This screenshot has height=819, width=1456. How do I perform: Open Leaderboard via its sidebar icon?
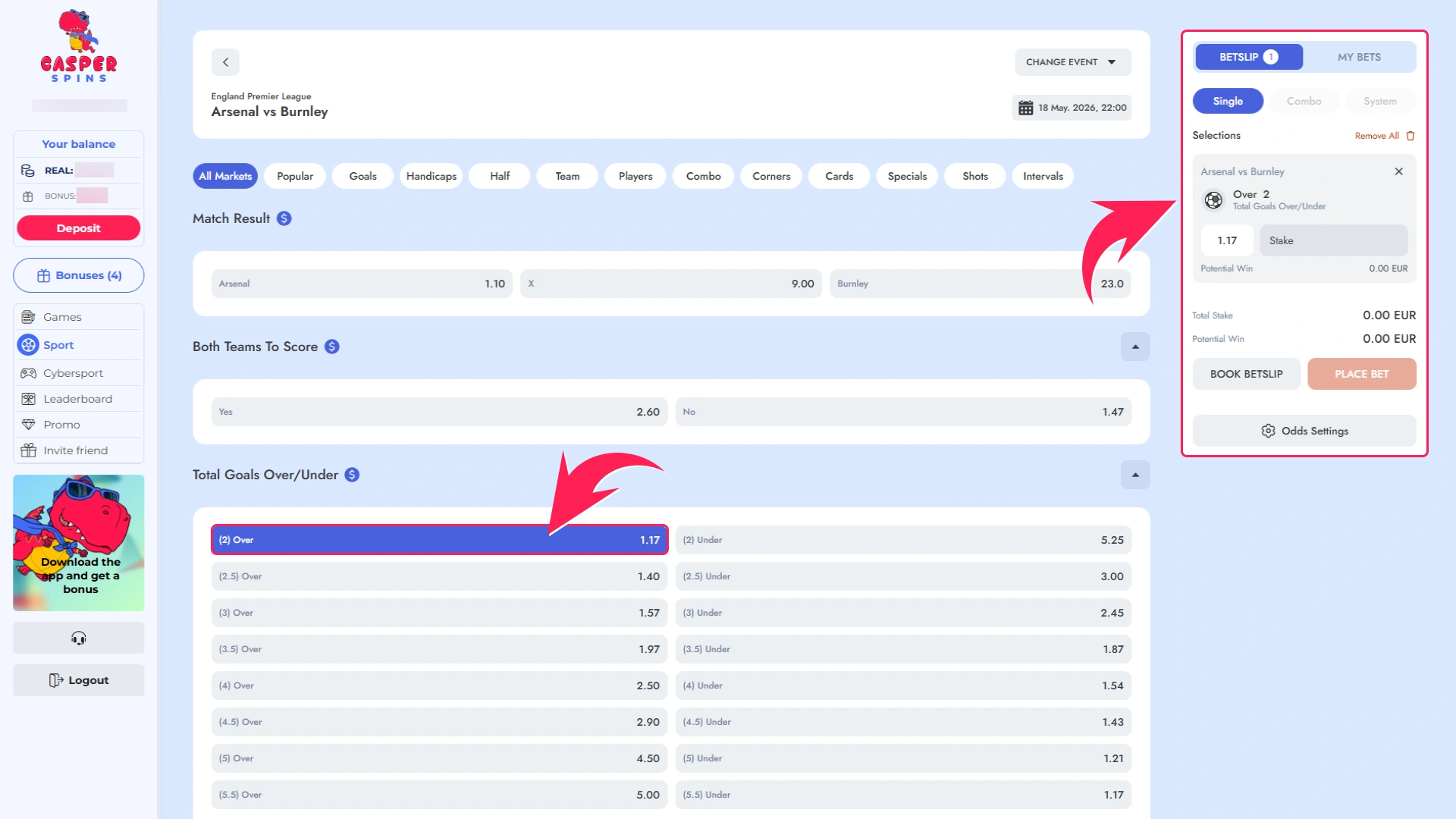[x=28, y=399]
